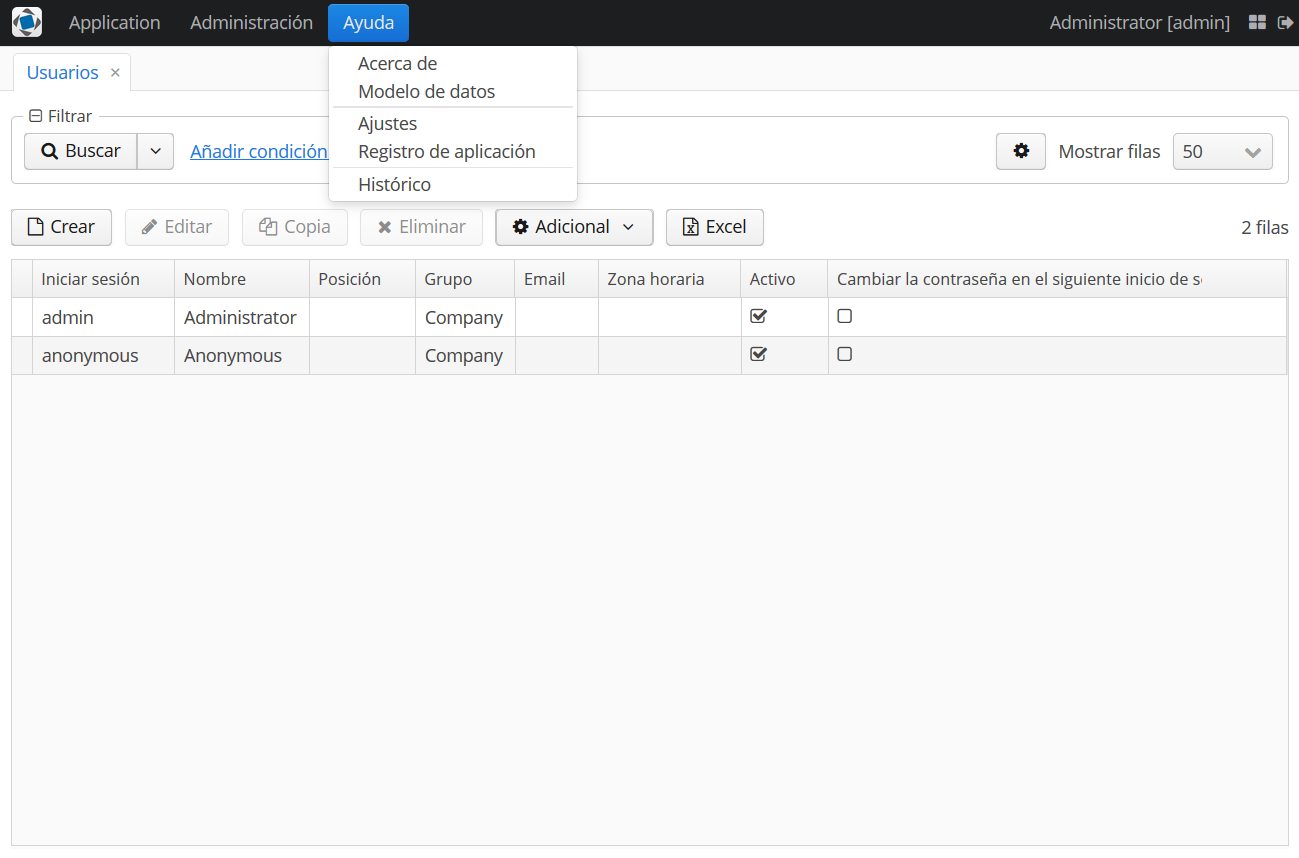Toggle Activo checkbox for anonymous user
This screenshot has height=858, width=1299.
[x=758, y=354]
